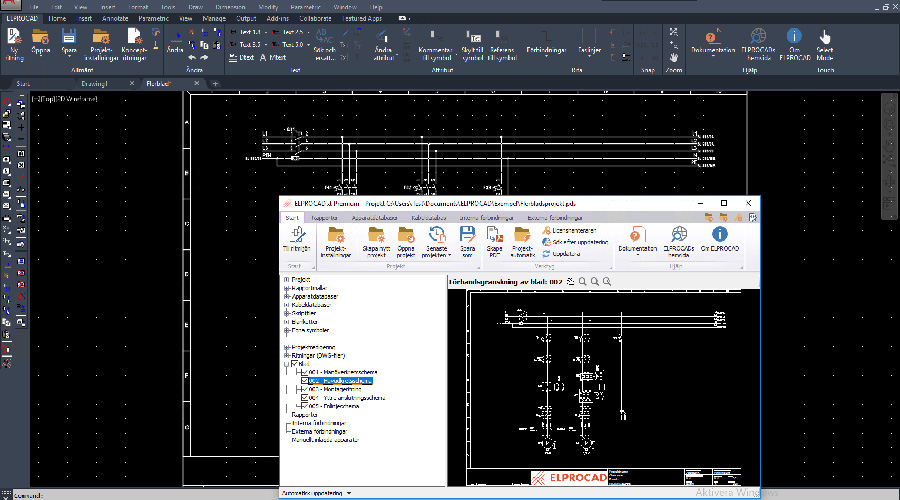Click Sök efter uppdatering in the project window
Screen dimensions: 900x500
pyautogui.click(x=575, y=242)
